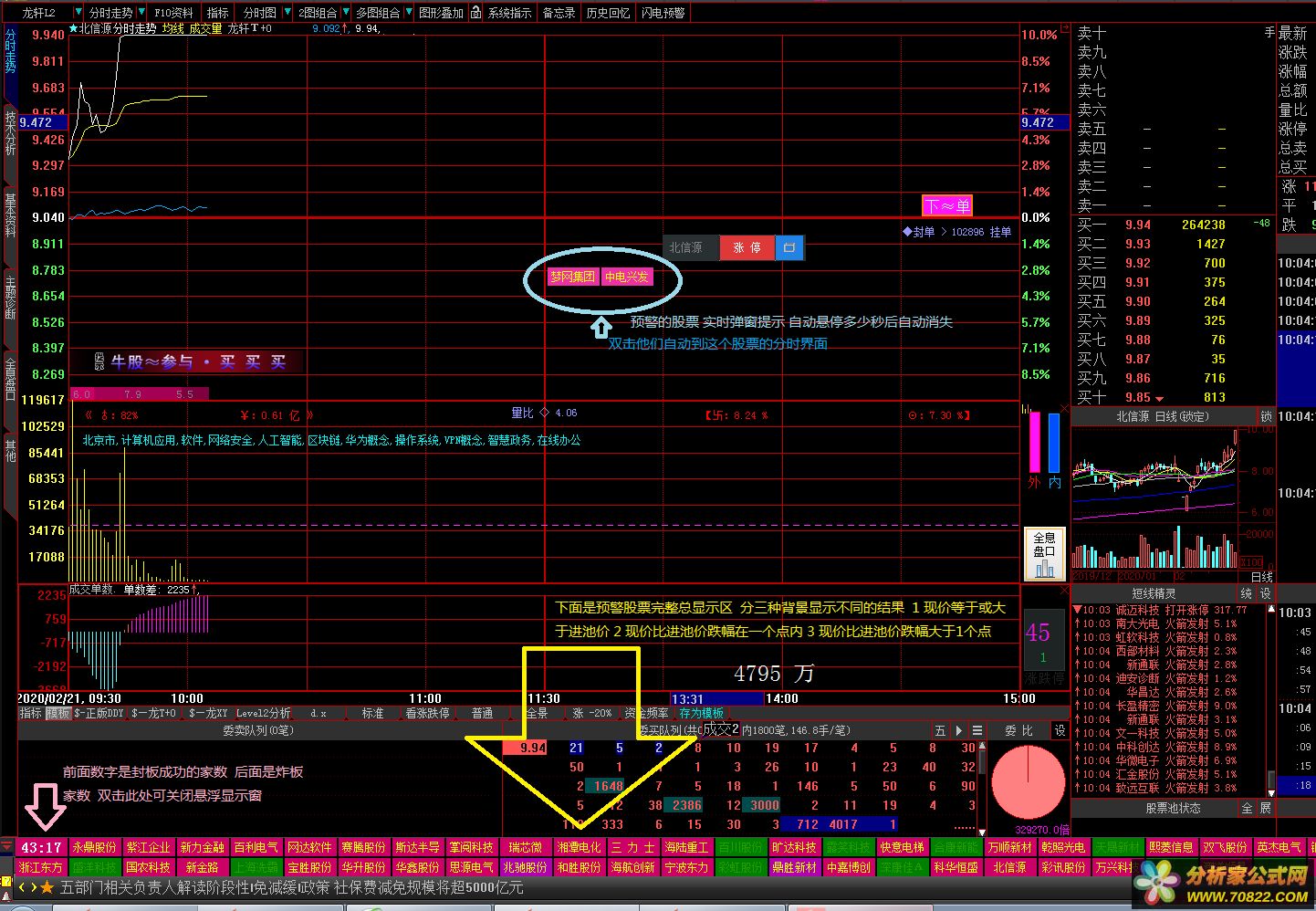Click the 存为模板 button
Screen dimensions: 1316x911
click(x=701, y=713)
